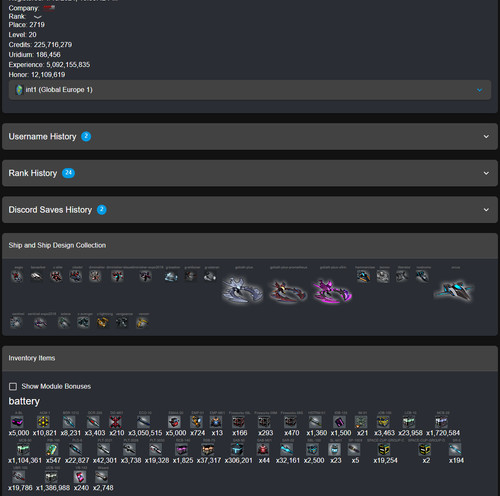Expand the Username History section
This screenshot has height=496, width=500.
(x=250, y=137)
